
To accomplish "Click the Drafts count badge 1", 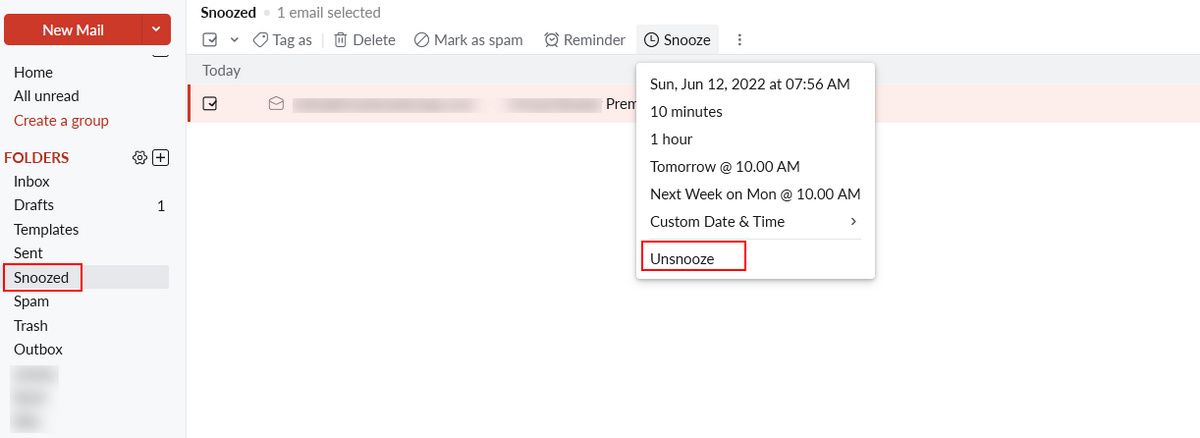I will coord(161,206).
